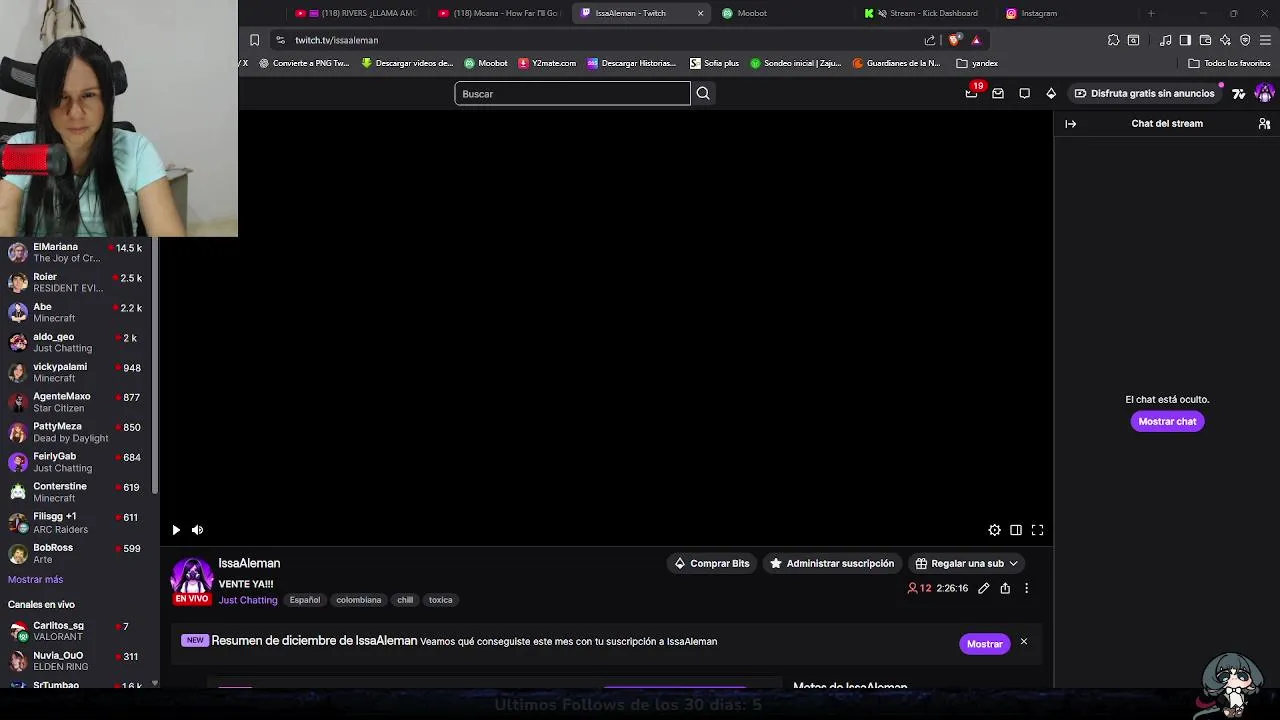Switch to the Moobot tab
Screen dimensions: 1280x720
(752, 13)
